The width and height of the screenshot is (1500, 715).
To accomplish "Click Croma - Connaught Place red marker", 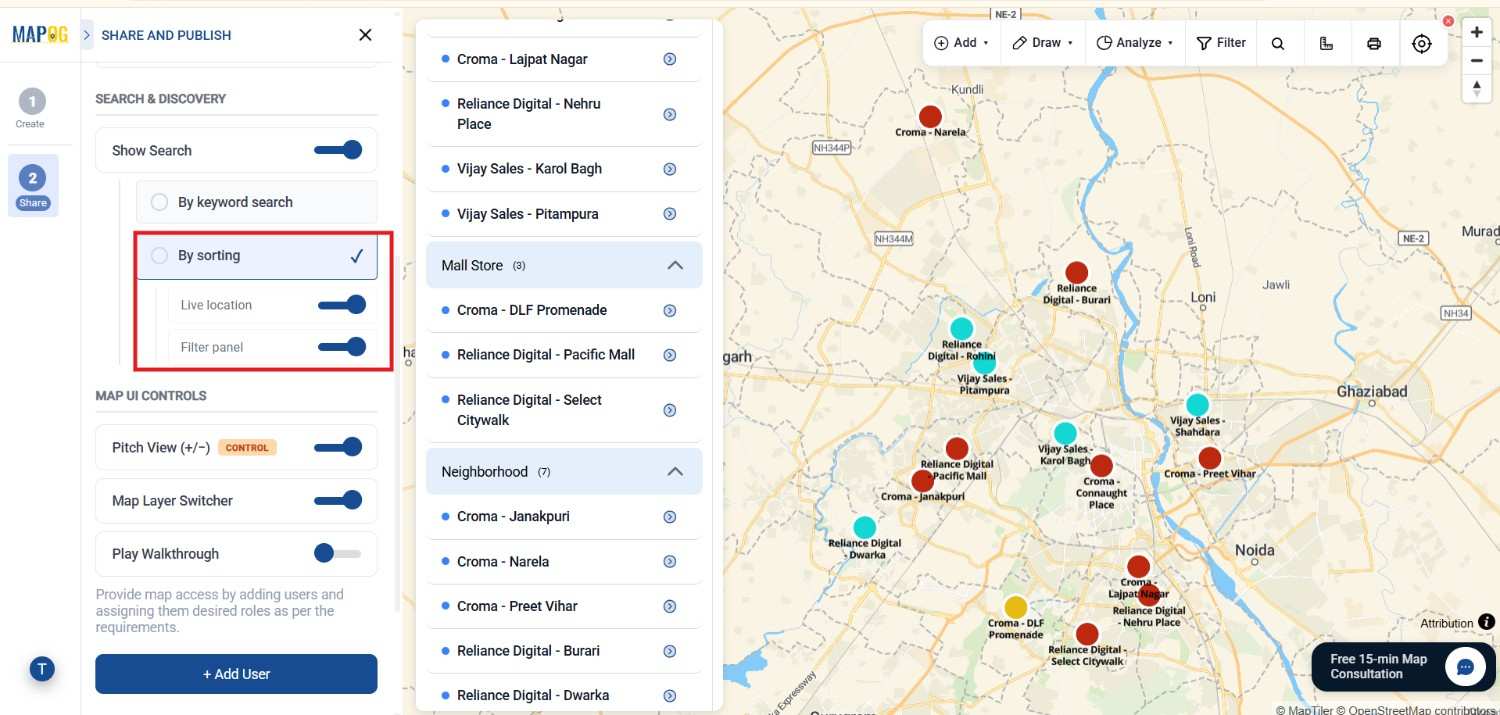I will 1101,465.
